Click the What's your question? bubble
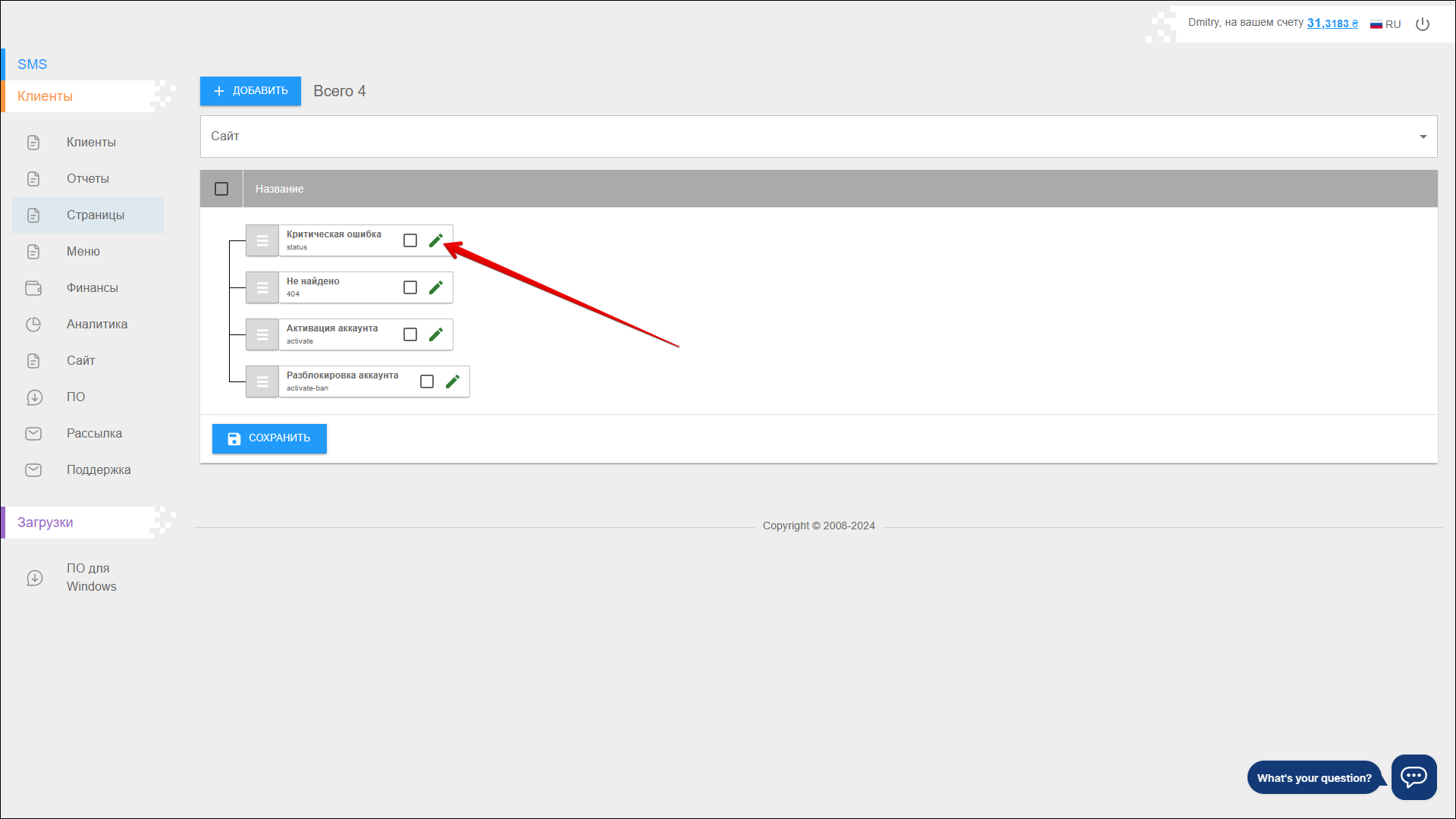This screenshot has width=1456, height=819. pyautogui.click(x=1313, y=778)
